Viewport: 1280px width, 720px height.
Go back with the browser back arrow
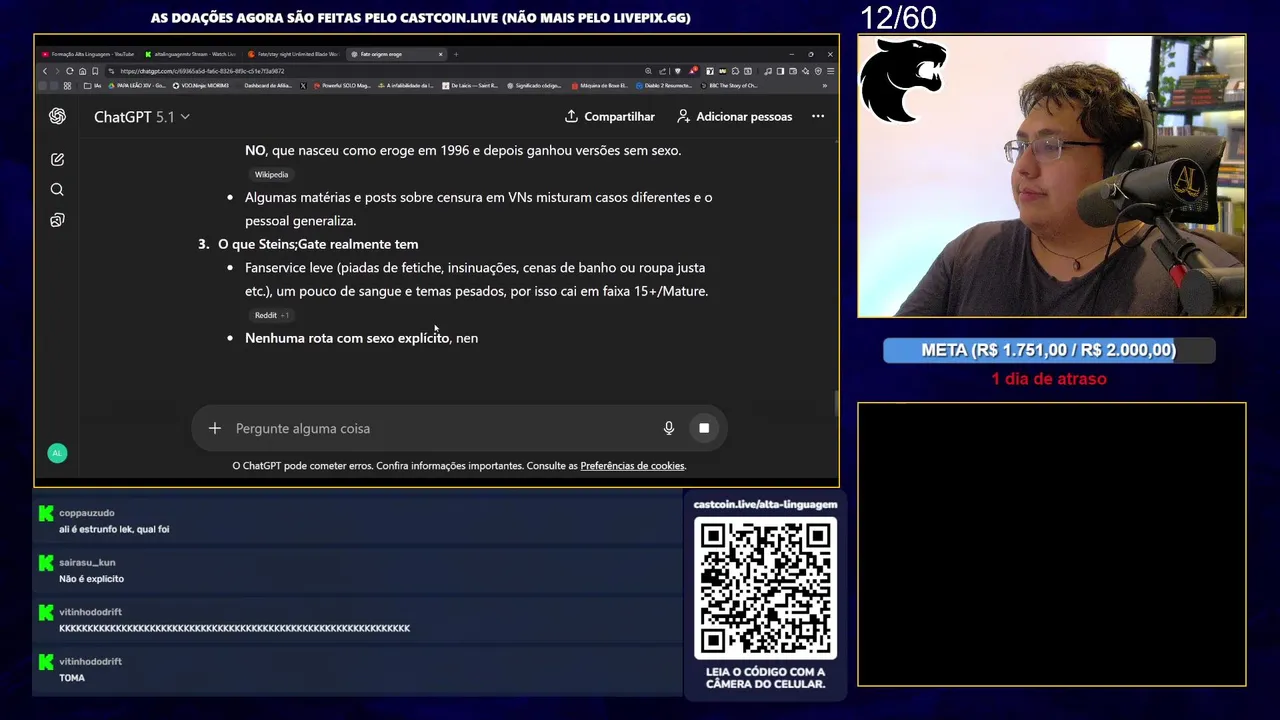point(45,71)
